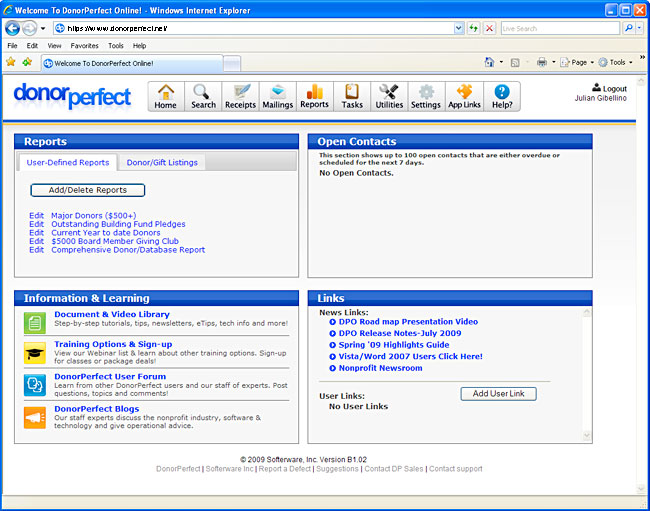Open the Edit menu

click(32, 46)
